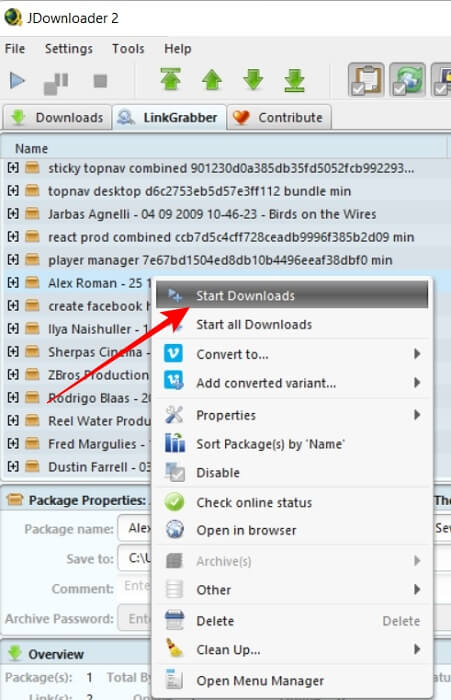Expand the Dustin Farrell package
This screenshot has width=451, height=700.
[13, 467]
